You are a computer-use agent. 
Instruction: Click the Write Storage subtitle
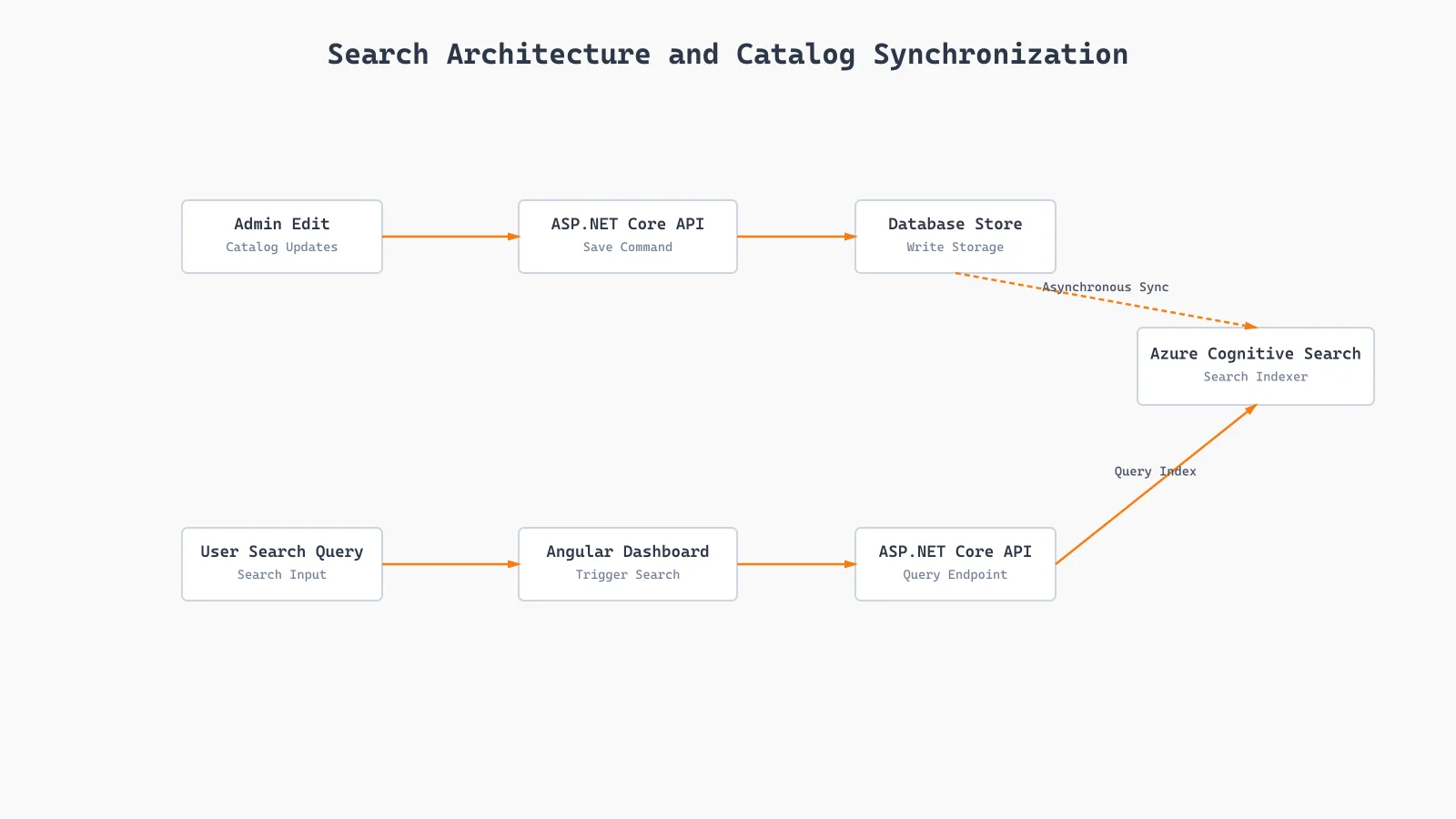(x=955, y=248)
